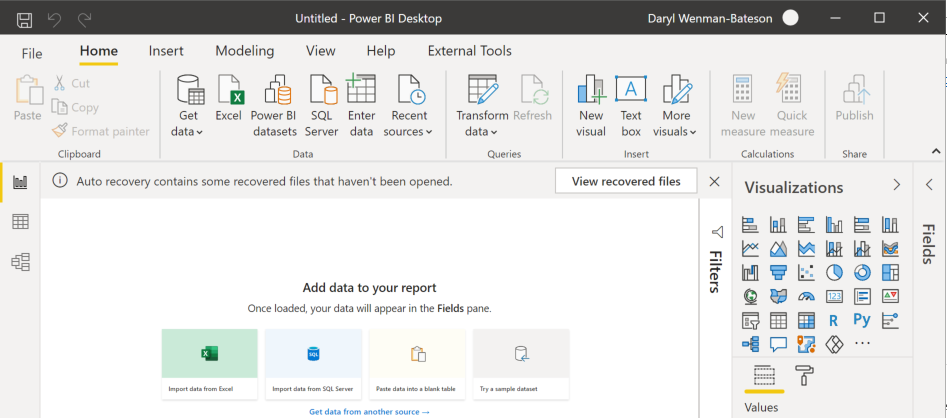This screenshot has width=947, height=418.
Task: Click Copy in the Clipboard group
Action: pos(75,107)
